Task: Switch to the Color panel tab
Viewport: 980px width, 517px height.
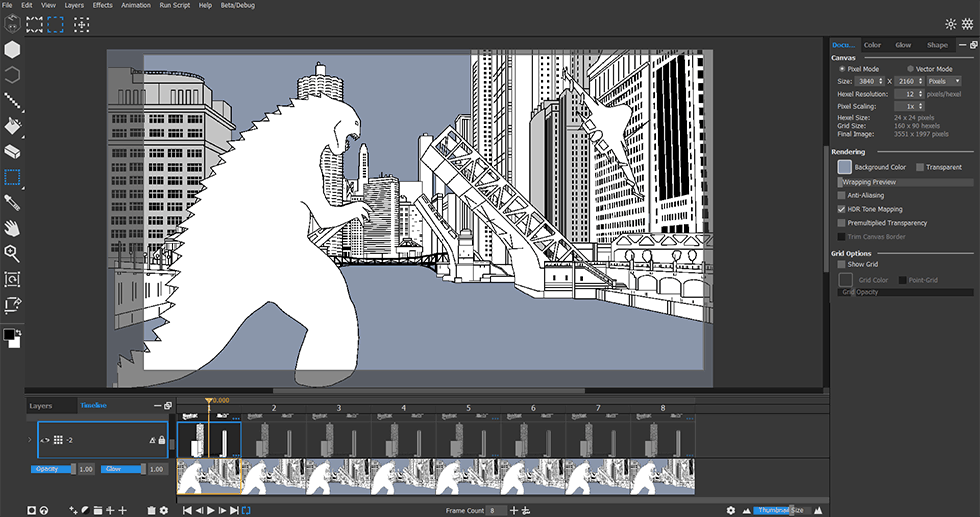Action: tap(872, 45)
